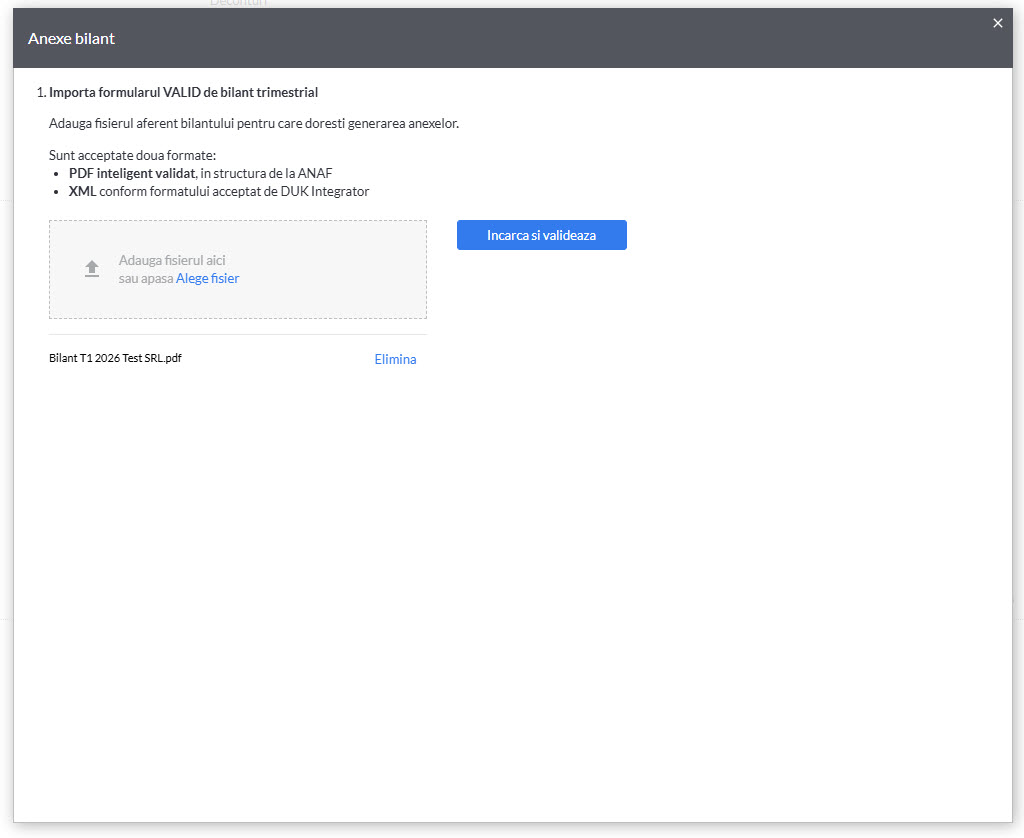The width and height of the screenshot is (1024, 838).
Task: Click the ANAF word in the PDF bullet
Action: coord(315,173)
